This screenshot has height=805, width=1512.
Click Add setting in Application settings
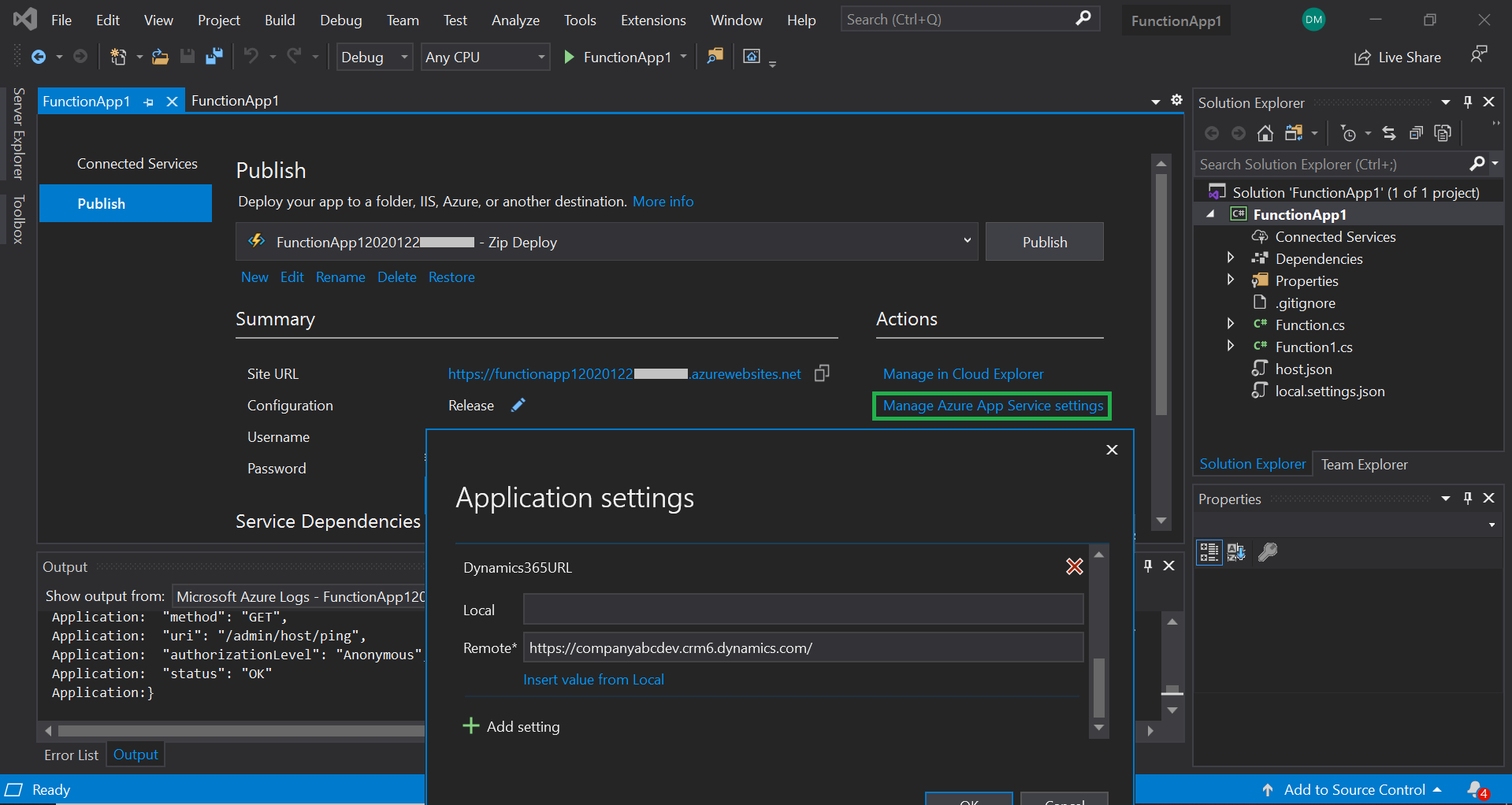(511, 726)
